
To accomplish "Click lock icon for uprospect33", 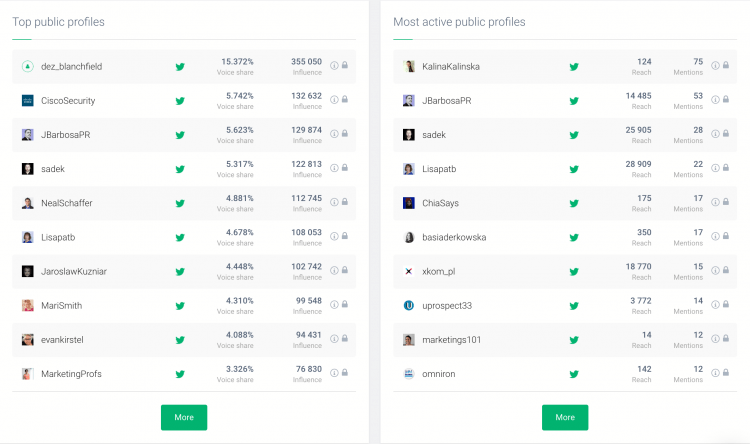I will pyautogui.click(x=725, y=305).
